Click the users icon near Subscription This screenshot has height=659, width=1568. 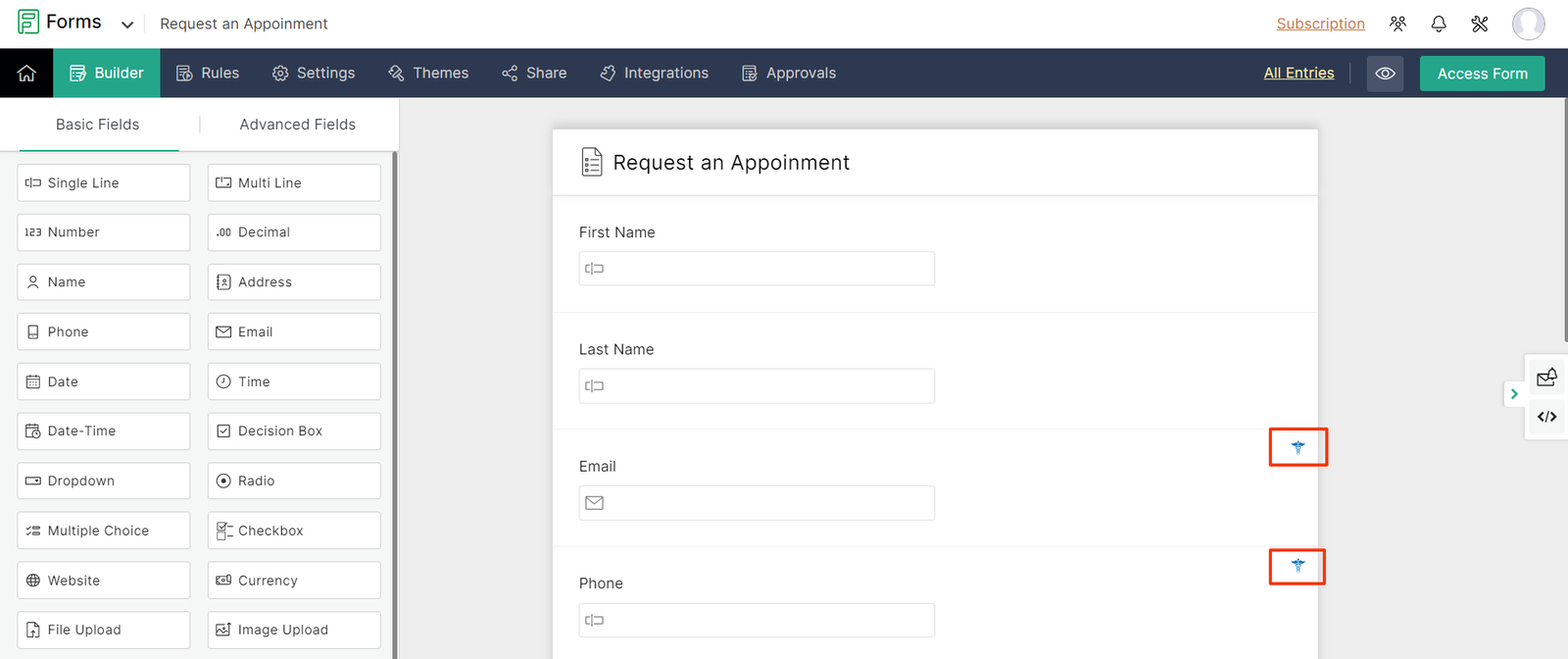click(x=1398, y=24)
